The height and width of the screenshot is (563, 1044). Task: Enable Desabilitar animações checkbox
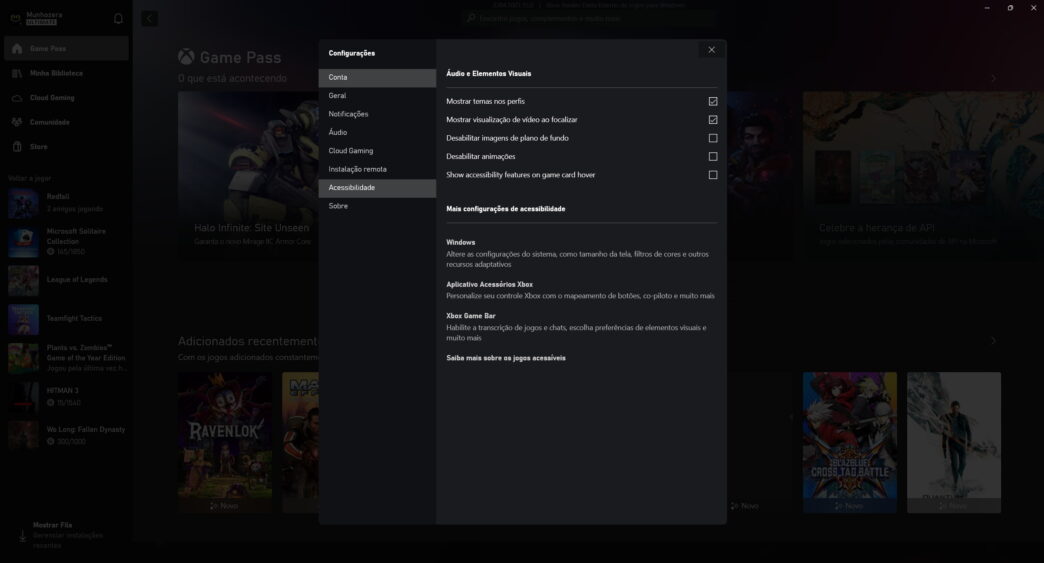pos(713,156)
